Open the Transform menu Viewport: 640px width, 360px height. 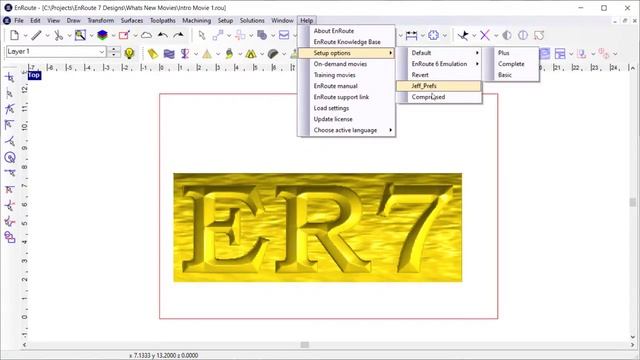(x=100, y=20)
